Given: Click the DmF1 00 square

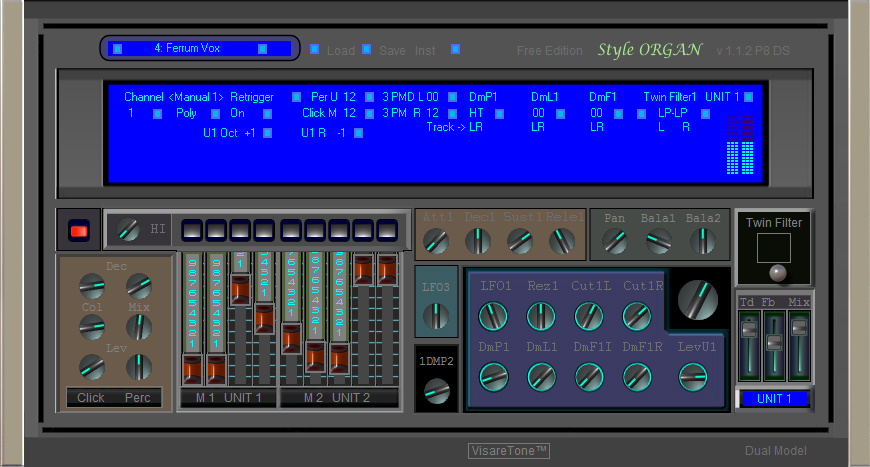Looking at the screenshot, I should 619,114.
